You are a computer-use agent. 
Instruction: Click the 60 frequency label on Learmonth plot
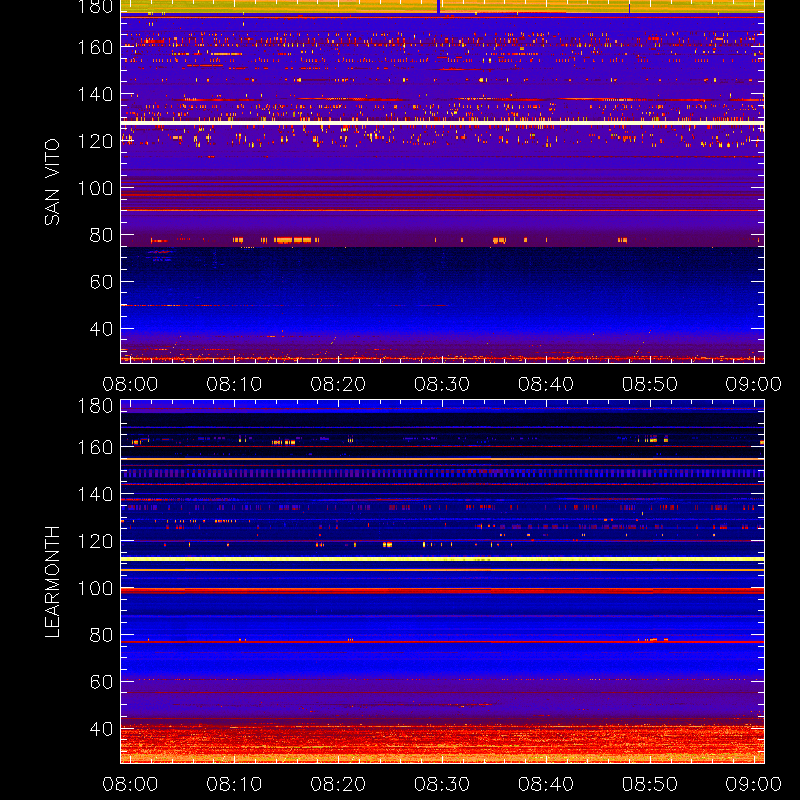tap(101, 682)
